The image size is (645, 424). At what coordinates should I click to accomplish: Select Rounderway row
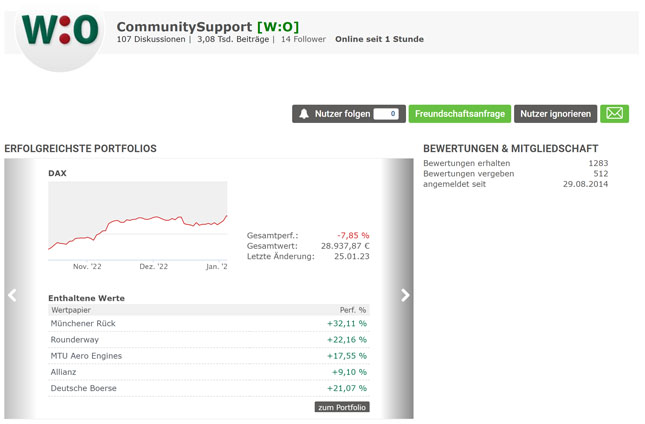pyautogui.click(x=209, y=340)
